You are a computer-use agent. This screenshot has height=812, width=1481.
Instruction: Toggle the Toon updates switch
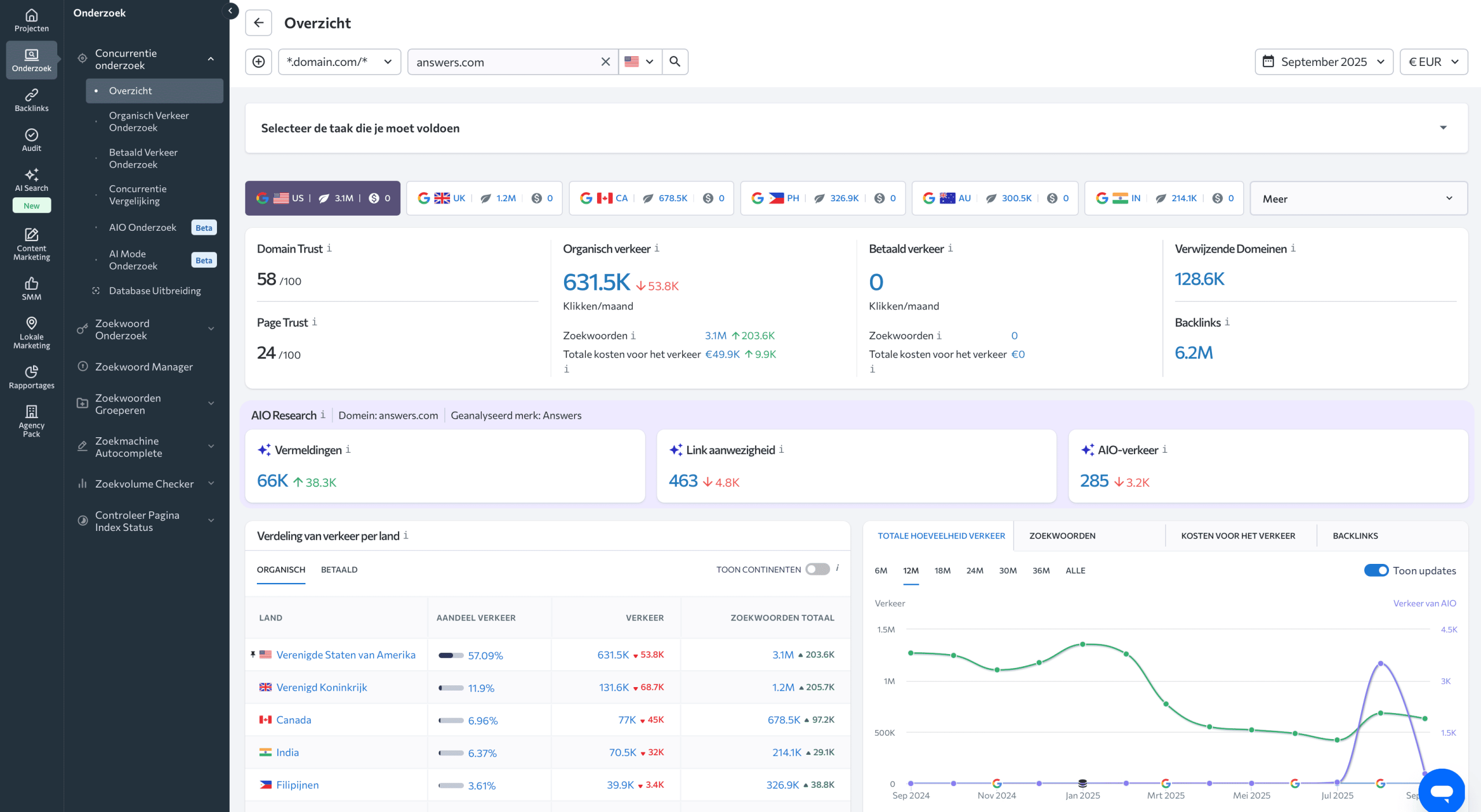tap(1376, 570)
